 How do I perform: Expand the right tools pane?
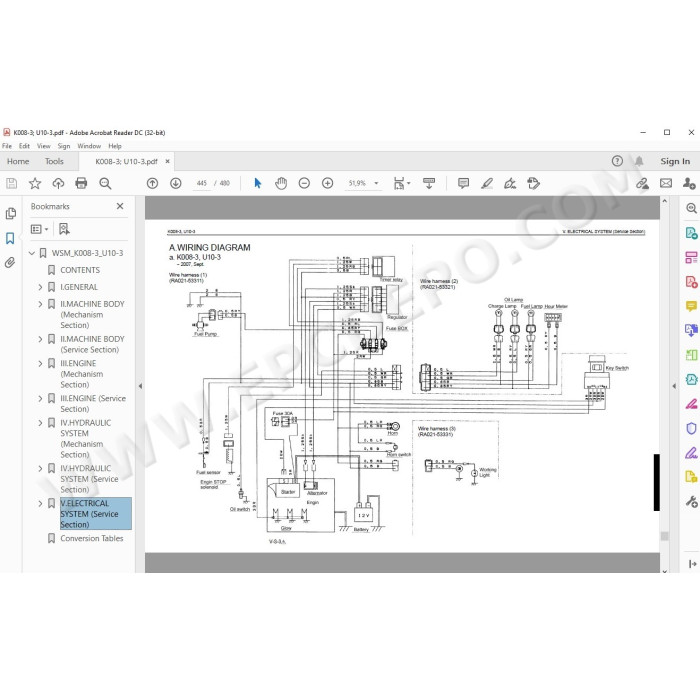(692, 564)
